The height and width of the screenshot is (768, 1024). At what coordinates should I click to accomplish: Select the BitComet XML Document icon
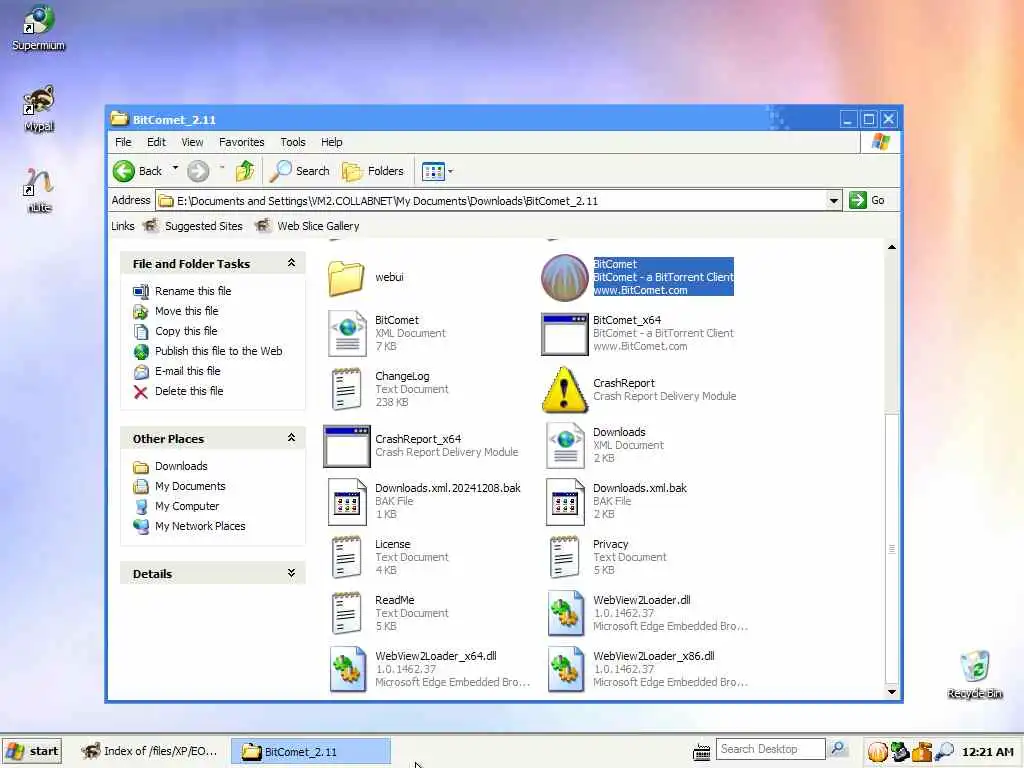pos(347,333)
